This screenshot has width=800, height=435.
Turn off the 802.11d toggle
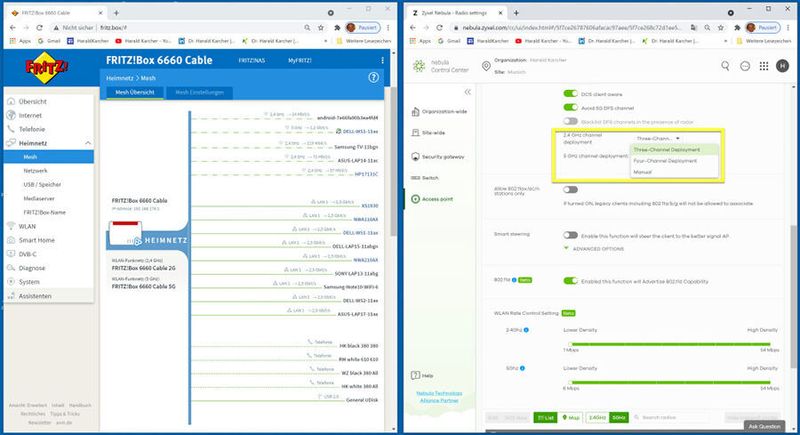570,281
